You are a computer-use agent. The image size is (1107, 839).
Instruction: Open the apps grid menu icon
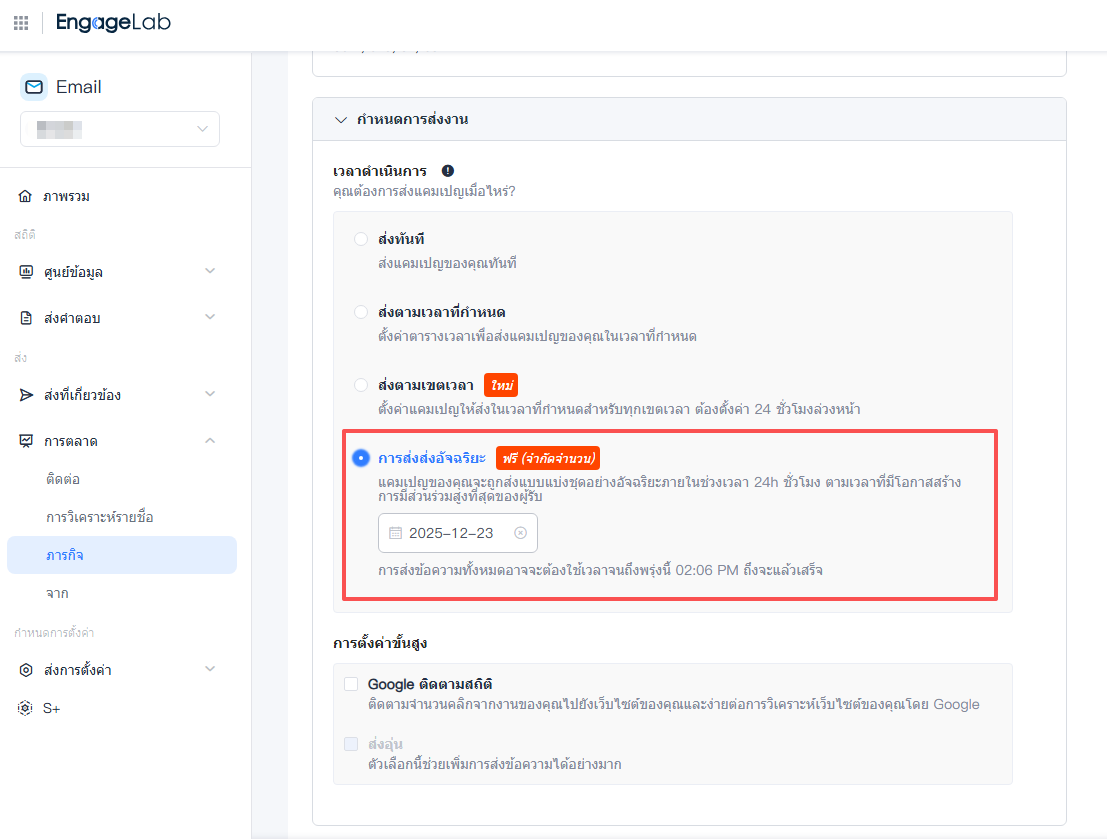click(x=21, y=23)
